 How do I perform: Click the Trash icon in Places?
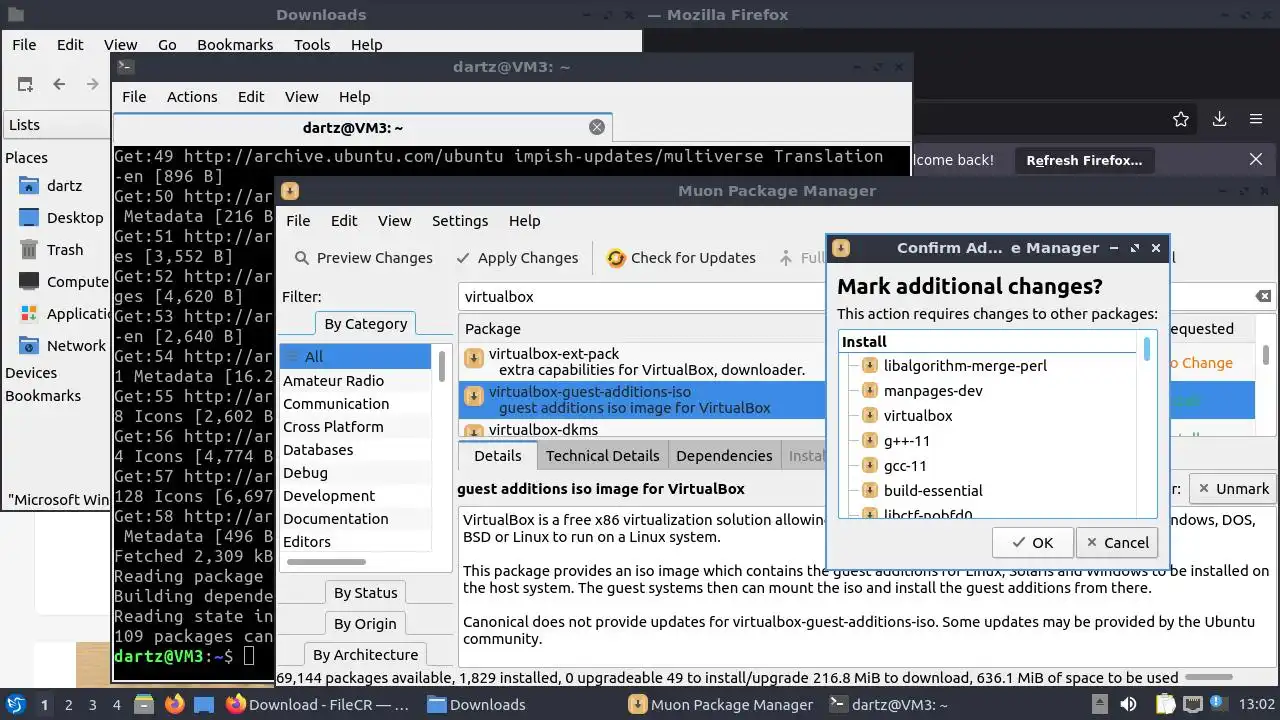click(x=29, y=250)
